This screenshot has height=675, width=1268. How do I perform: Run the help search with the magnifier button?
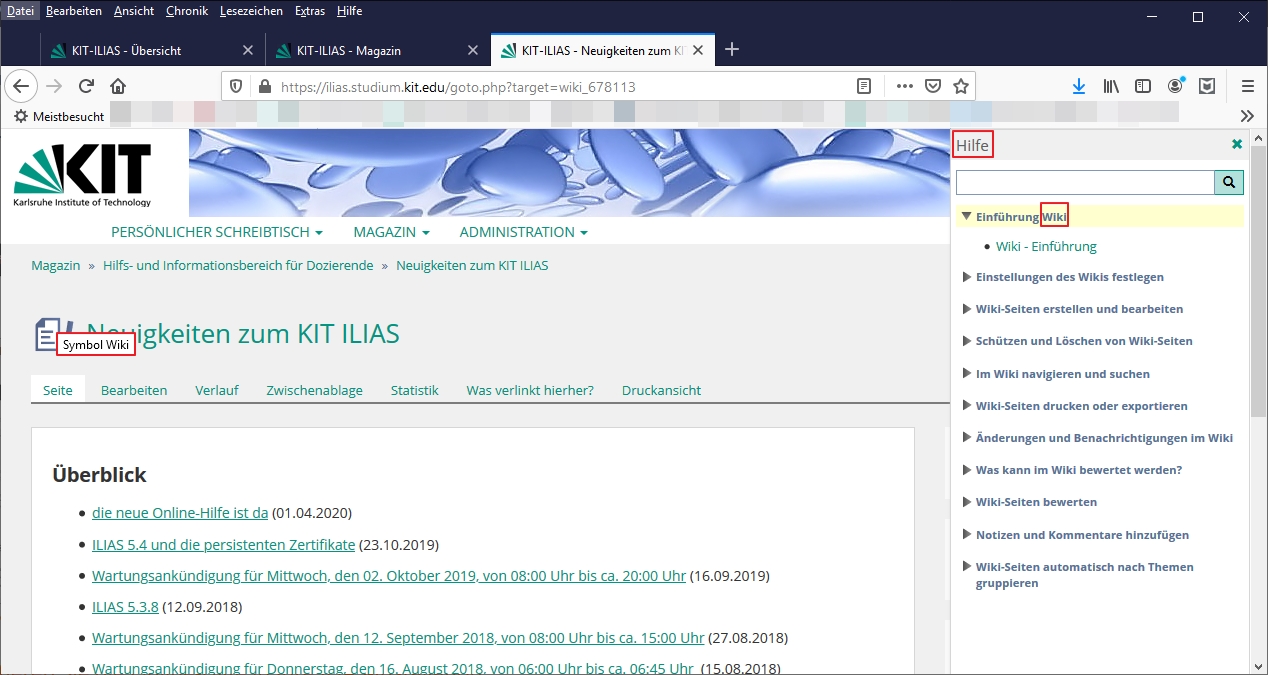tap(1229, 182)
